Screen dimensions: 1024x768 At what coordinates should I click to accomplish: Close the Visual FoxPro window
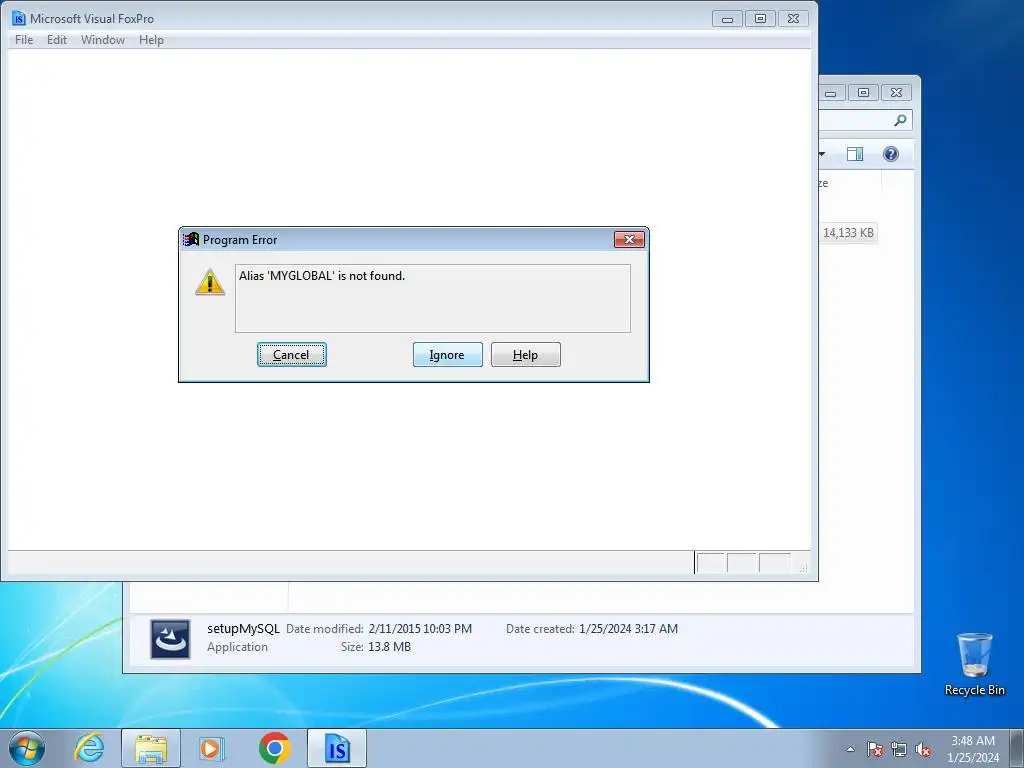point(793,19)
